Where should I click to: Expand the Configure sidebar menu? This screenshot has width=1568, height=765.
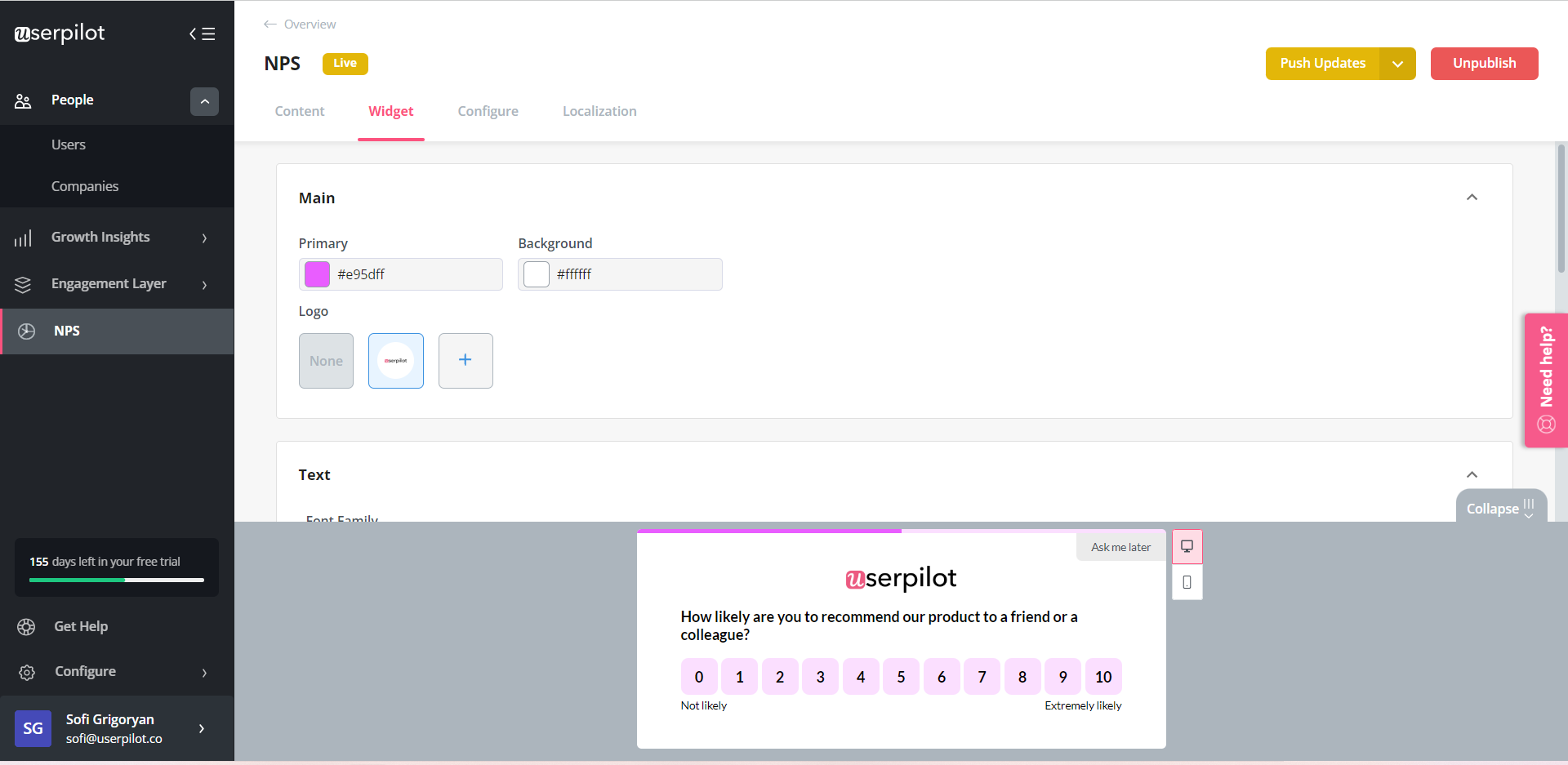pyautogui.click(x=204, y=672)
